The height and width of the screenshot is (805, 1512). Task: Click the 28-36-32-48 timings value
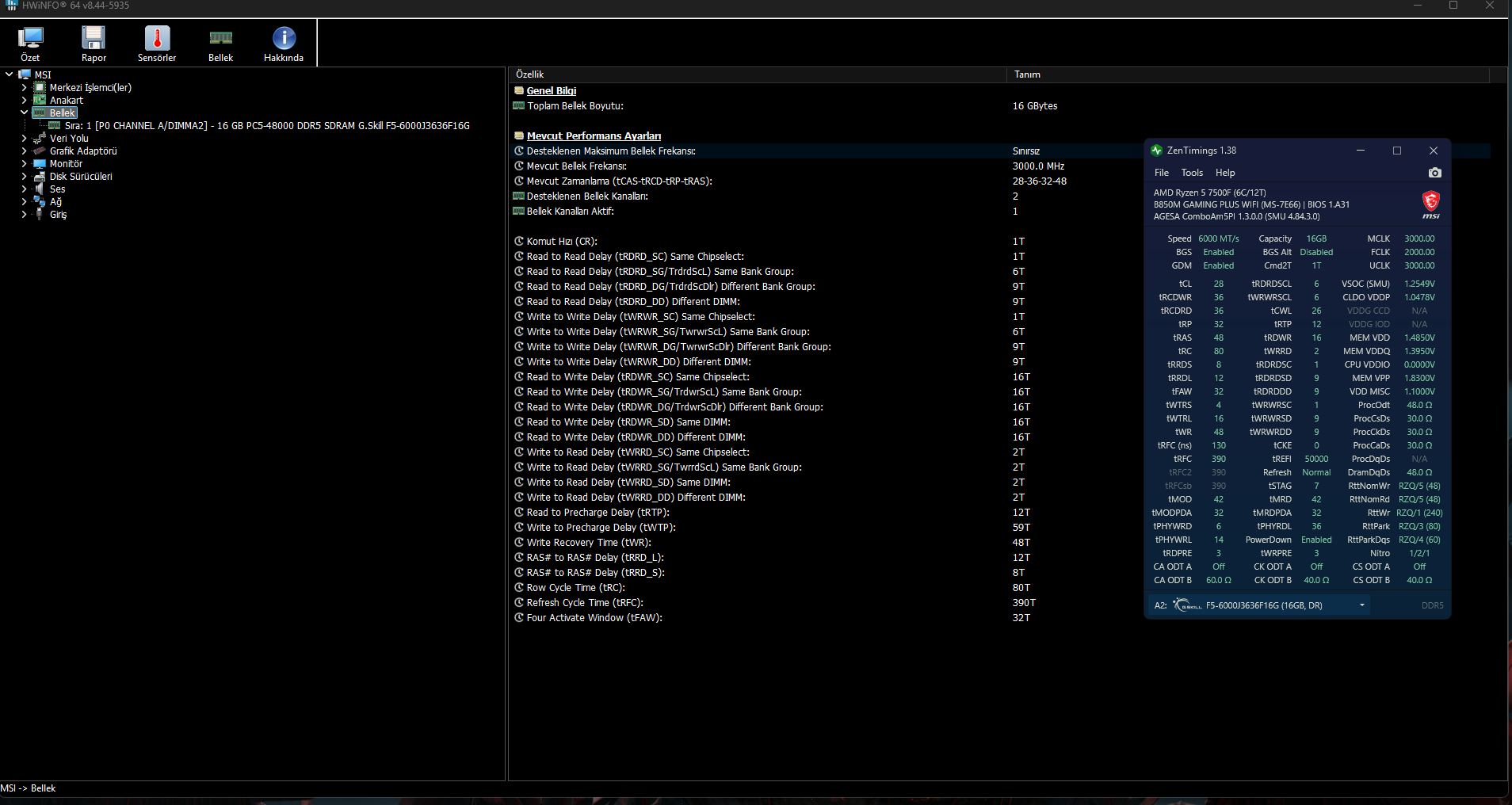(1040, 181)
